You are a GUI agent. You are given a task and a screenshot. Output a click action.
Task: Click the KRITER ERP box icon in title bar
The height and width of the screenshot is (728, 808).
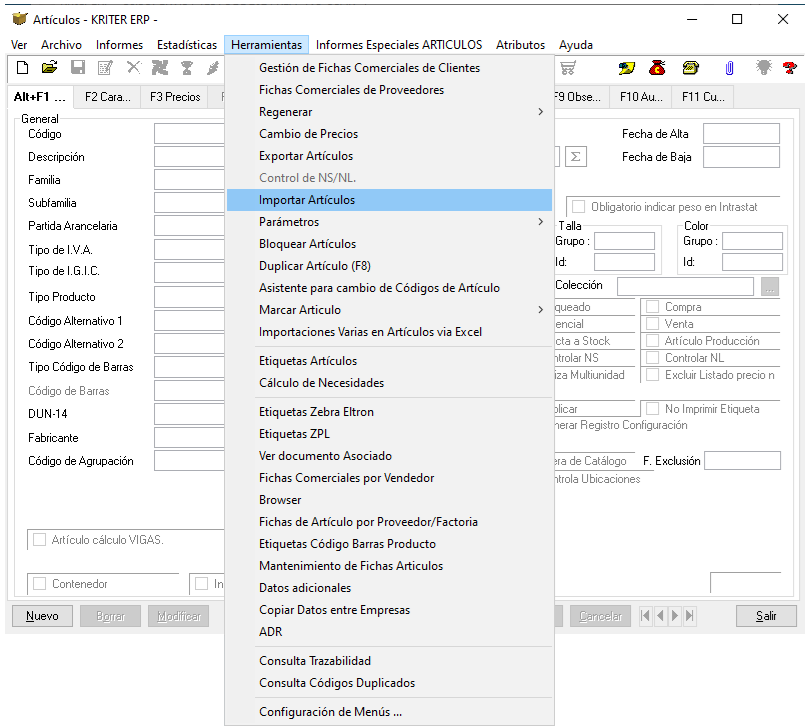click(20, 19)
